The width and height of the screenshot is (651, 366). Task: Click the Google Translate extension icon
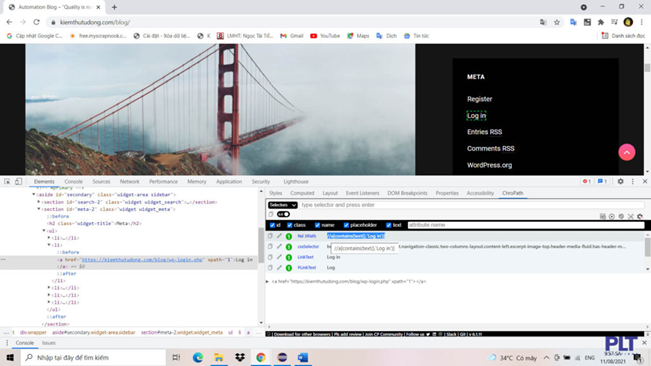tap(573, 22)
